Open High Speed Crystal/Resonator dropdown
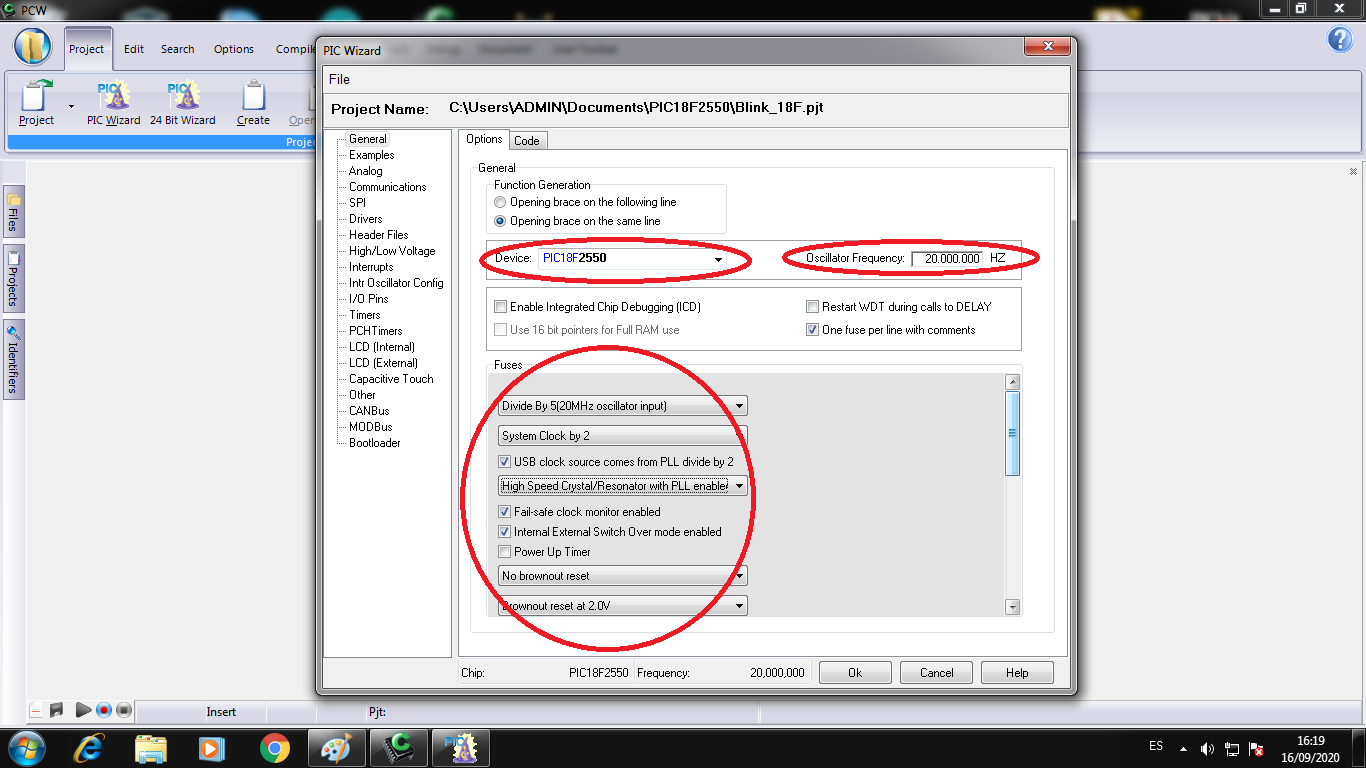Screen dimensions: 1366x768 click(x=623, y=486)
